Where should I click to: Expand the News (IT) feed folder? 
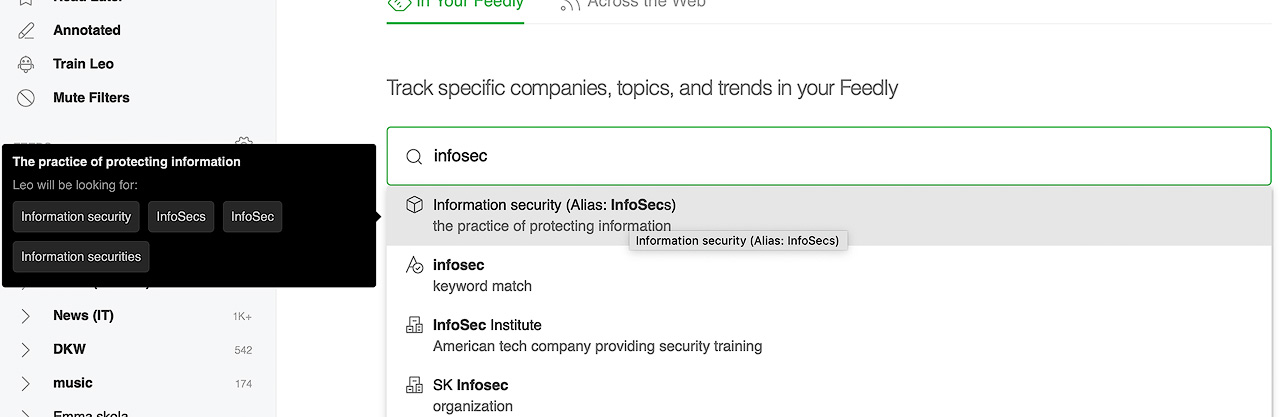point(26,316)
